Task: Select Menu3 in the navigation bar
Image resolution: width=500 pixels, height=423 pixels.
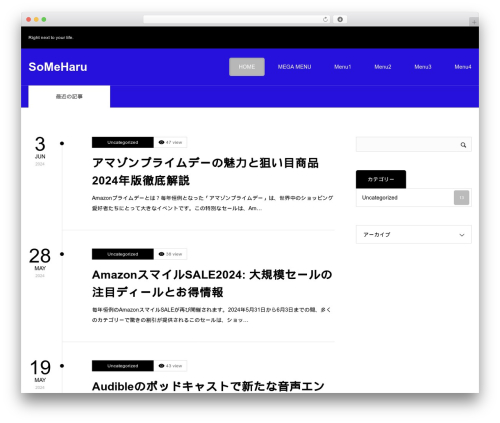Action: point(423,67)
